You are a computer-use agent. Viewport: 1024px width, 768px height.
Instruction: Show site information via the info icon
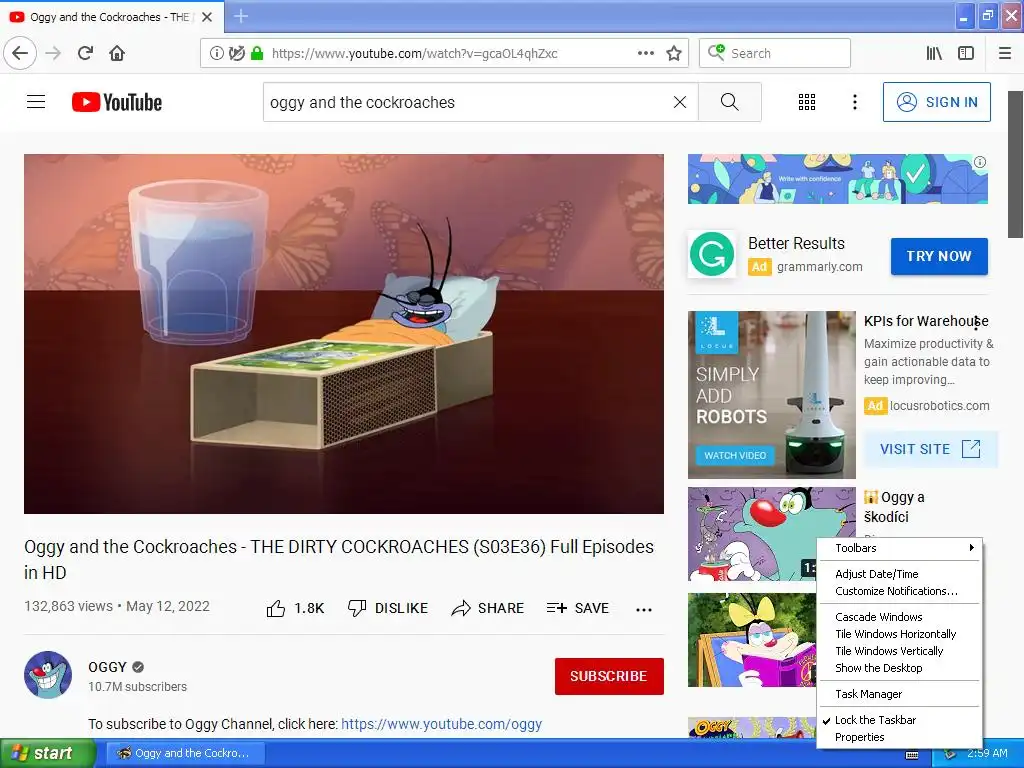216,53
